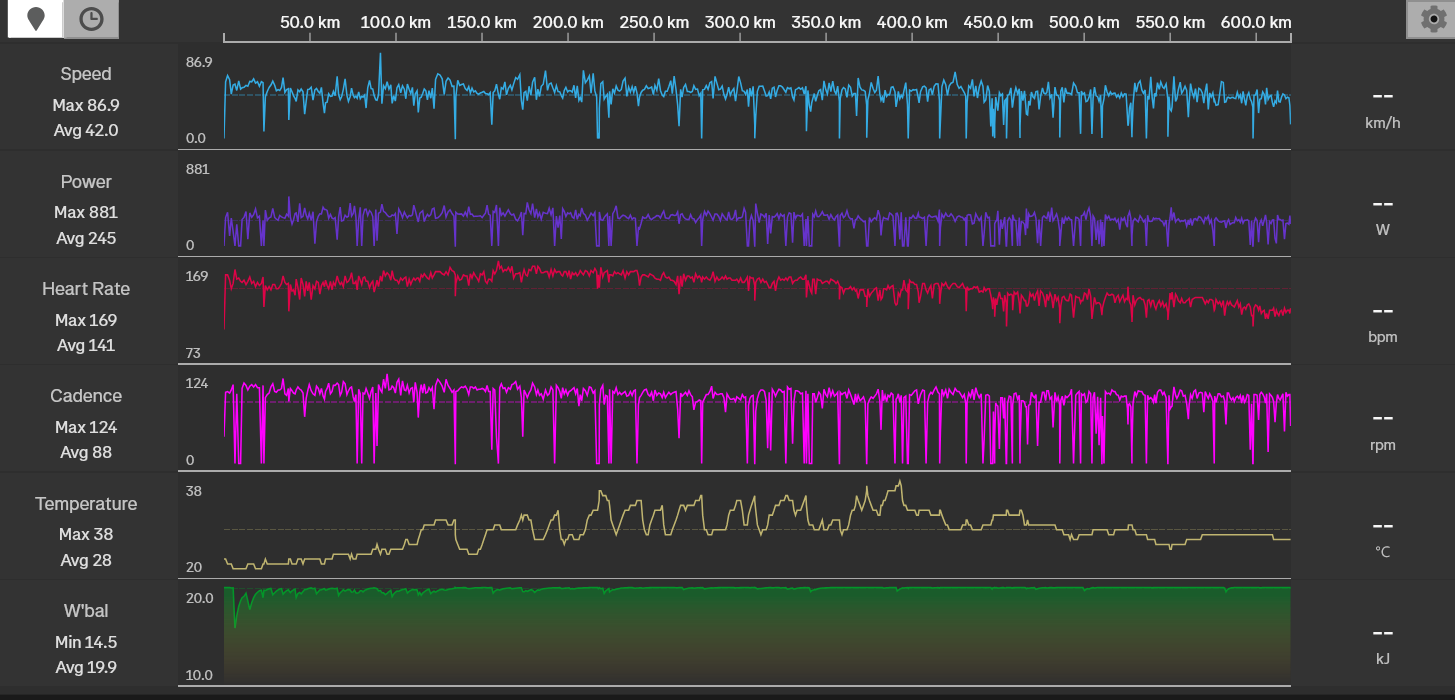Viewport: 1455px width, 700px height.
Task: Select the Speed chart label
Action: point(86,74)
